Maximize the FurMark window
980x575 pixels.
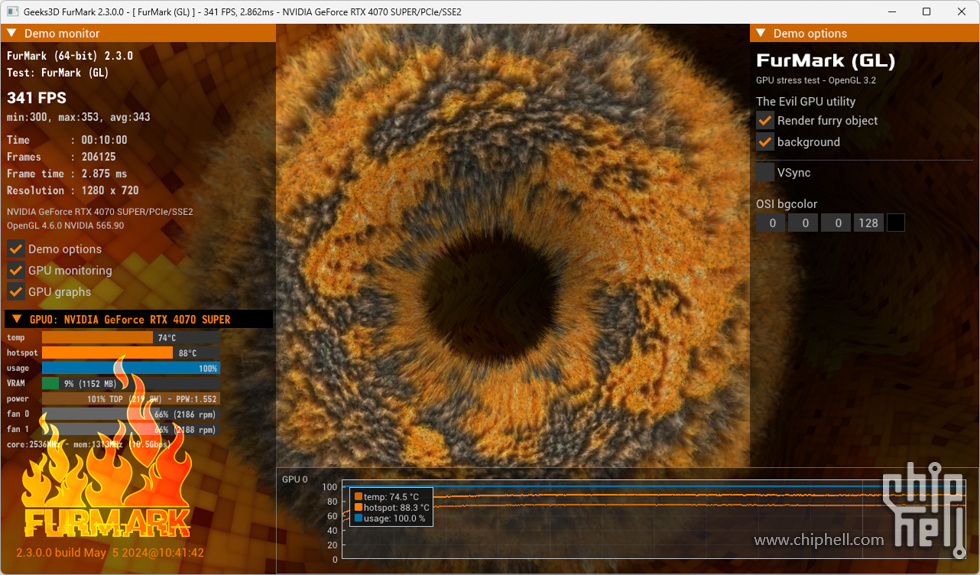[926, 12]
